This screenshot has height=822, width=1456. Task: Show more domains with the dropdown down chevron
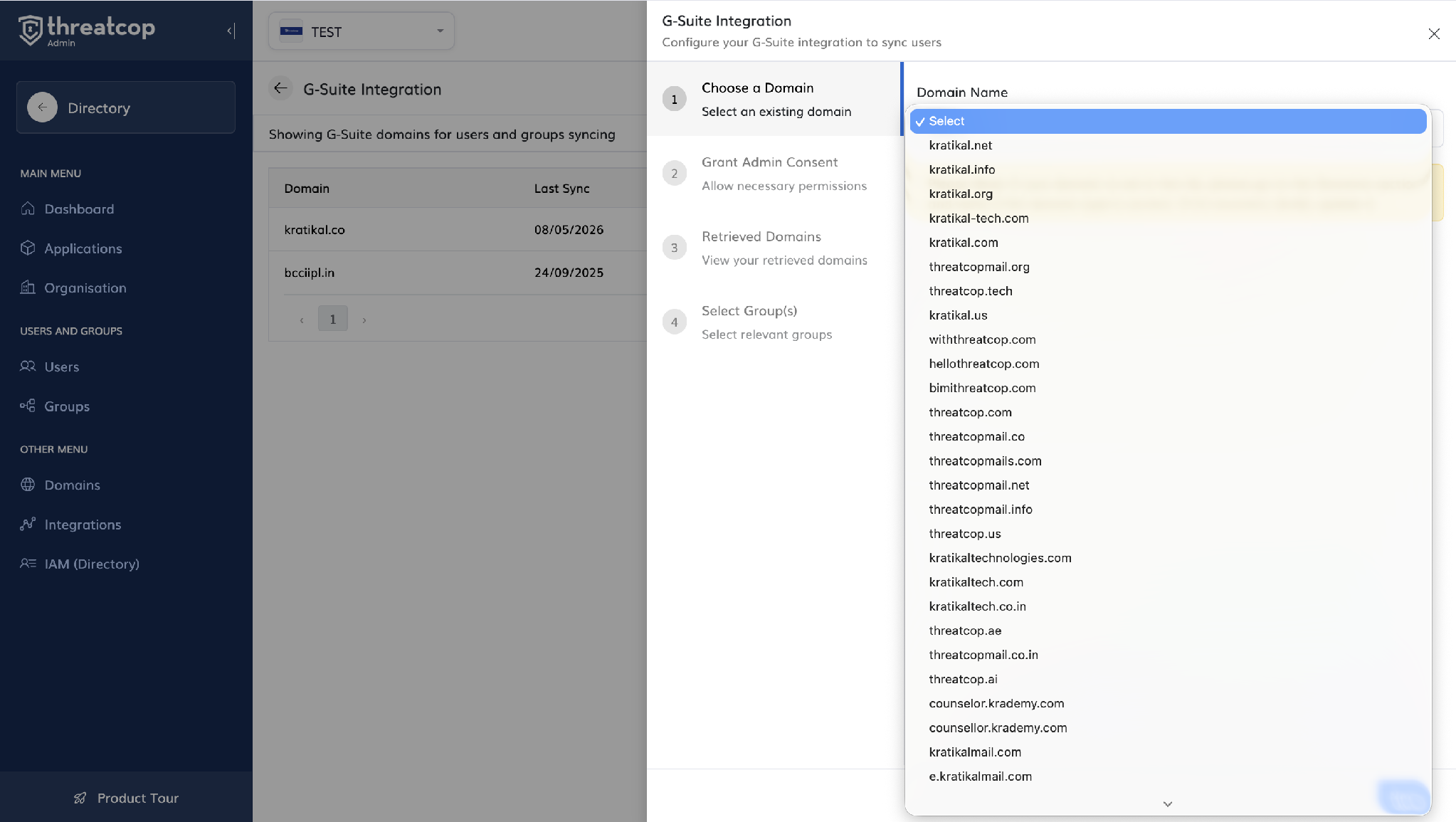pyautogui.click(x=1168, y=803)
